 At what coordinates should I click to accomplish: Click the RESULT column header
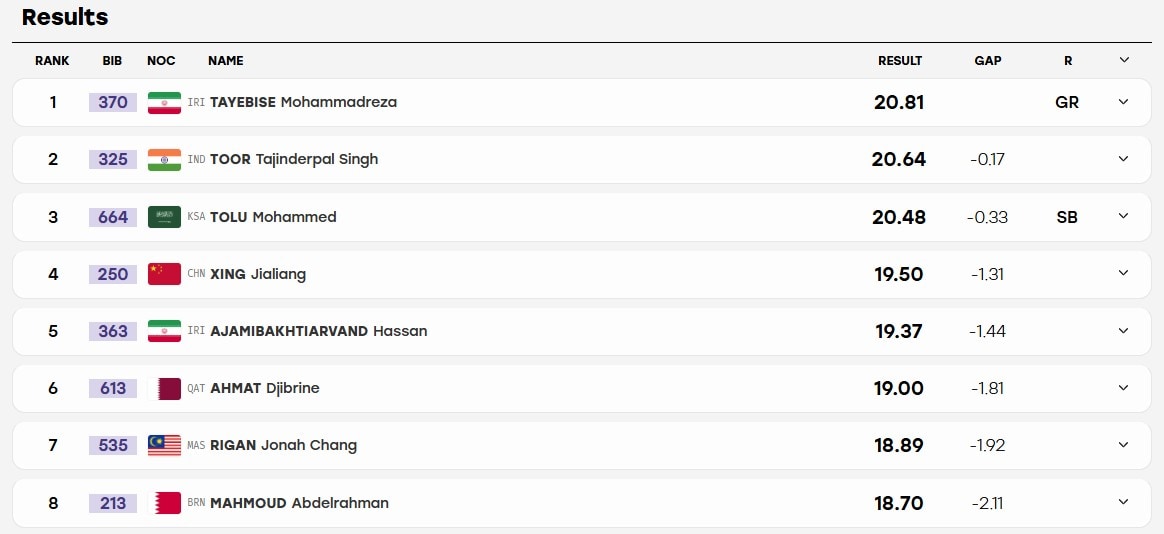(900, 61)
